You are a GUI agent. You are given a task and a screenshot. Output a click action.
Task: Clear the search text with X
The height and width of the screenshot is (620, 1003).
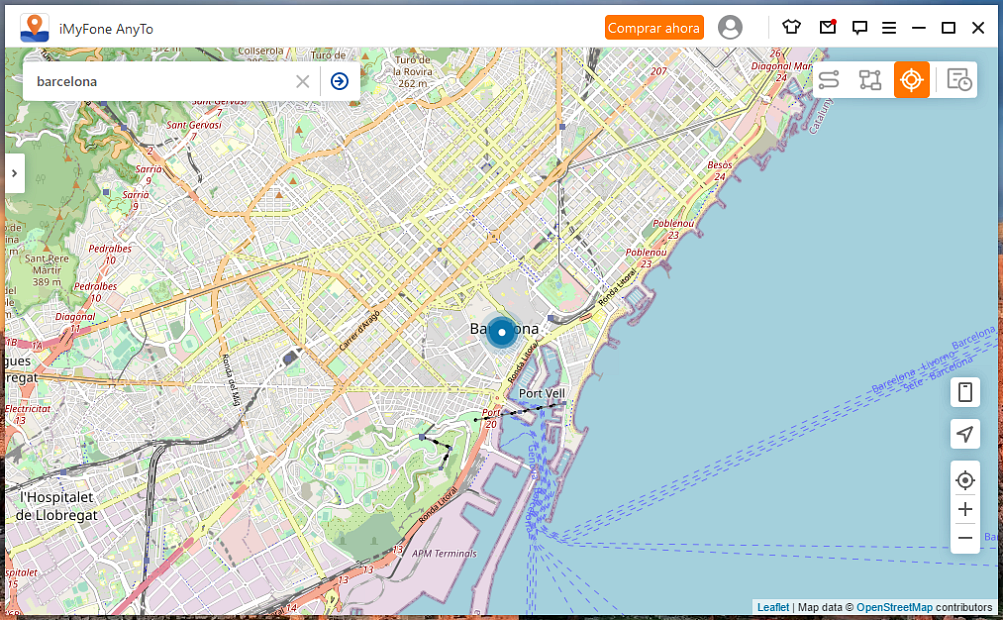pyautogui.click(x=303, y=81)
